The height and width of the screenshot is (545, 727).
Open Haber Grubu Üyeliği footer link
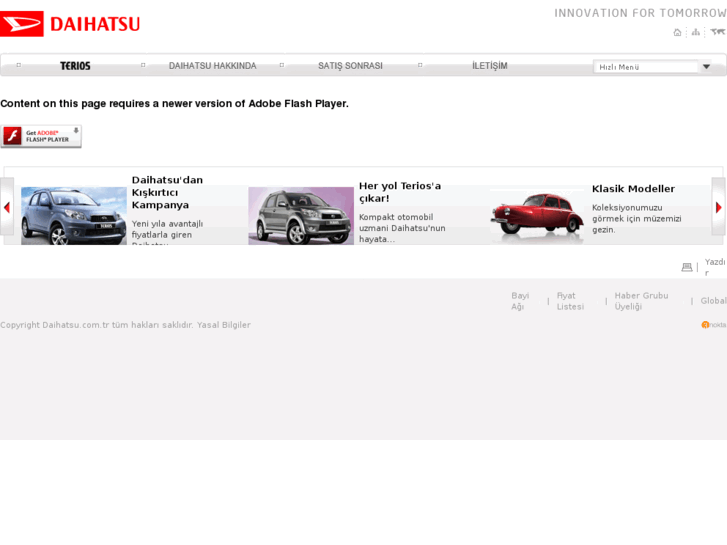pyautogui.click(x=641, y=301)
